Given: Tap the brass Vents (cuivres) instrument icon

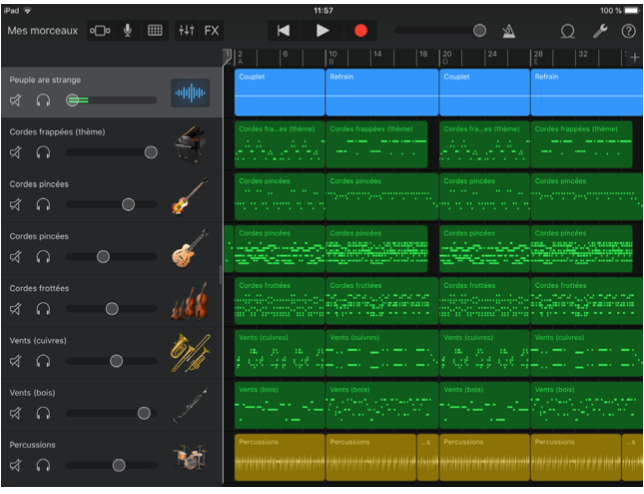Looking at the screenshot, I should pos(189,354).
